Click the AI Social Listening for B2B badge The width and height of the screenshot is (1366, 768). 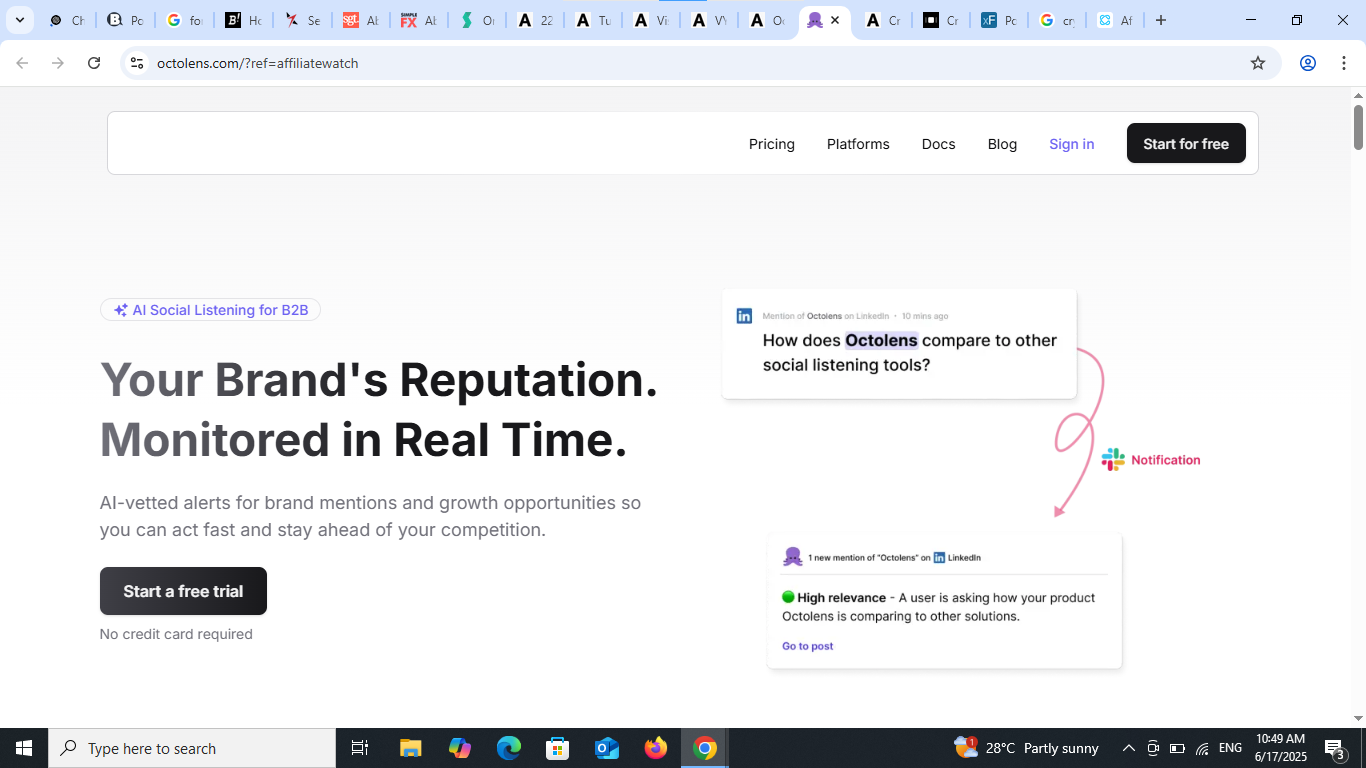coord(210,310)
